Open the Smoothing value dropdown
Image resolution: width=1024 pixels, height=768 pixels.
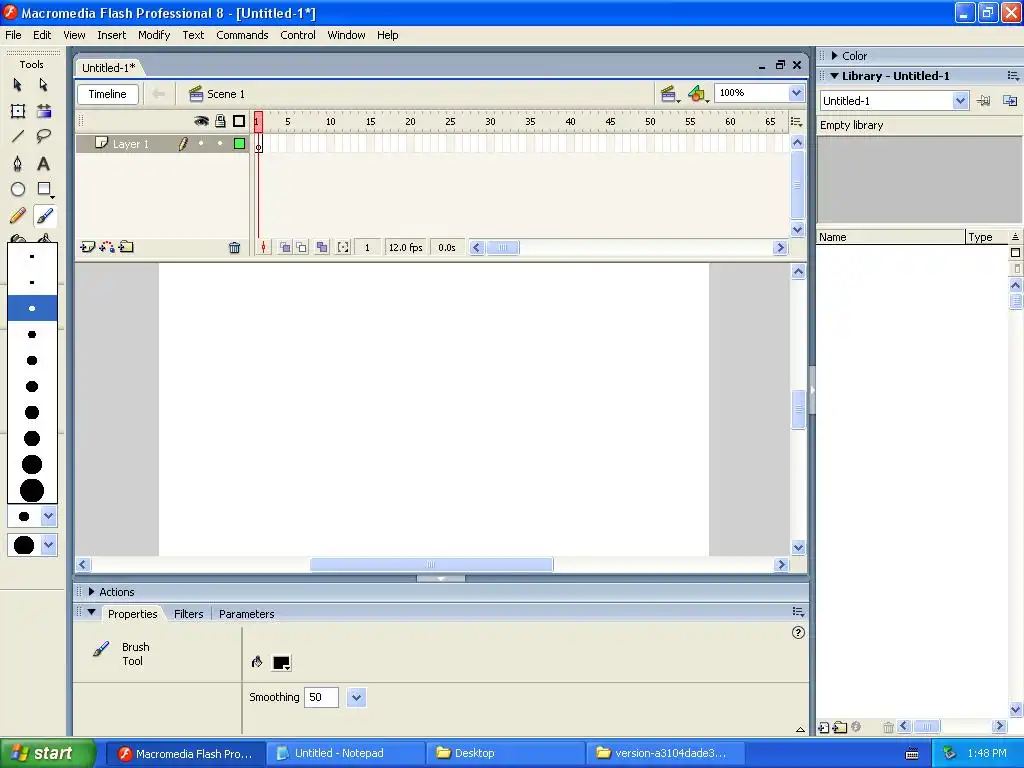[356, 697]
